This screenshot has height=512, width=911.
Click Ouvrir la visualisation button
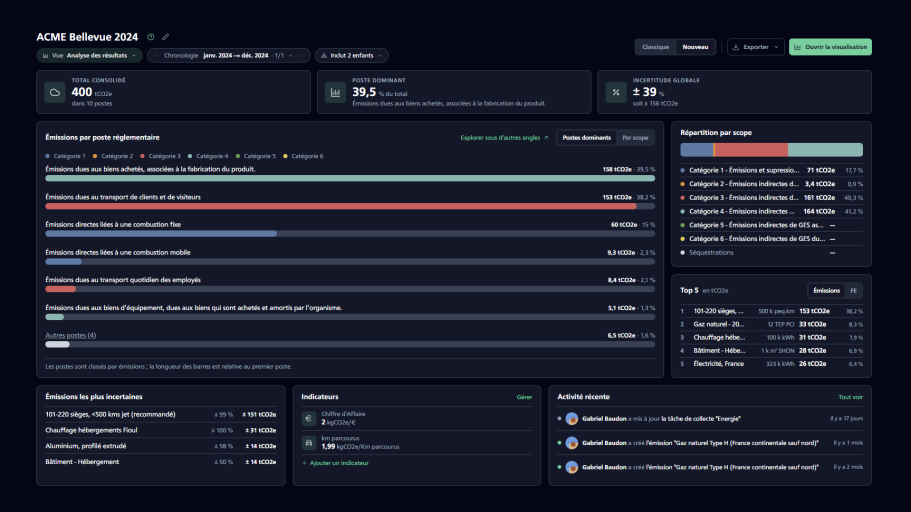pos(830,47)
